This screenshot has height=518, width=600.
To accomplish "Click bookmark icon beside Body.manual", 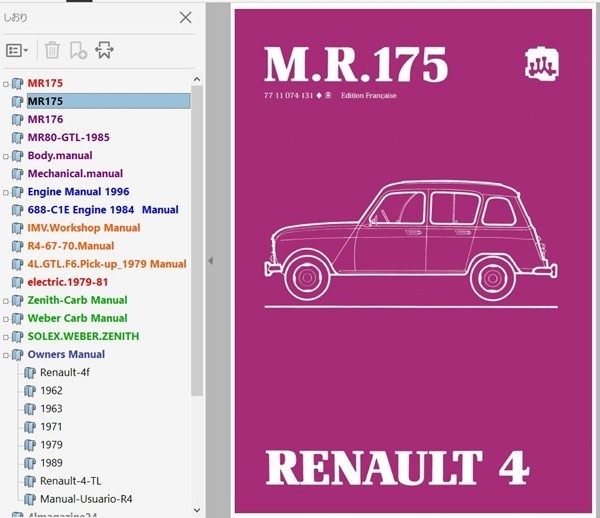I will (18, 156).
